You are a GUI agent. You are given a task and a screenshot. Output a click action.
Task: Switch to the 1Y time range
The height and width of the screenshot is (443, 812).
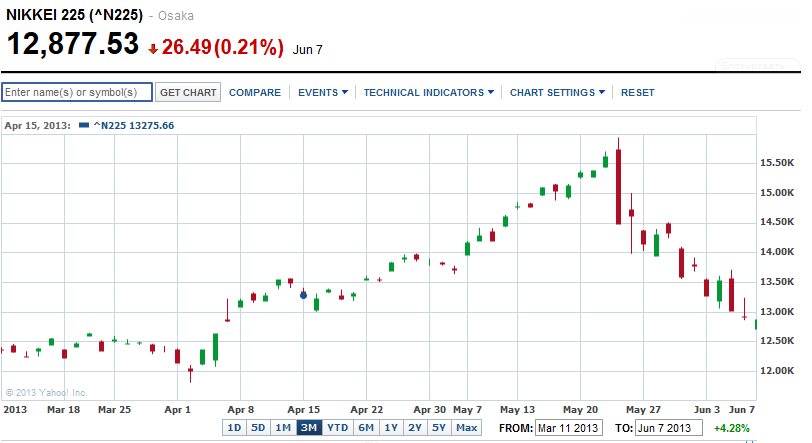(391, 427)
